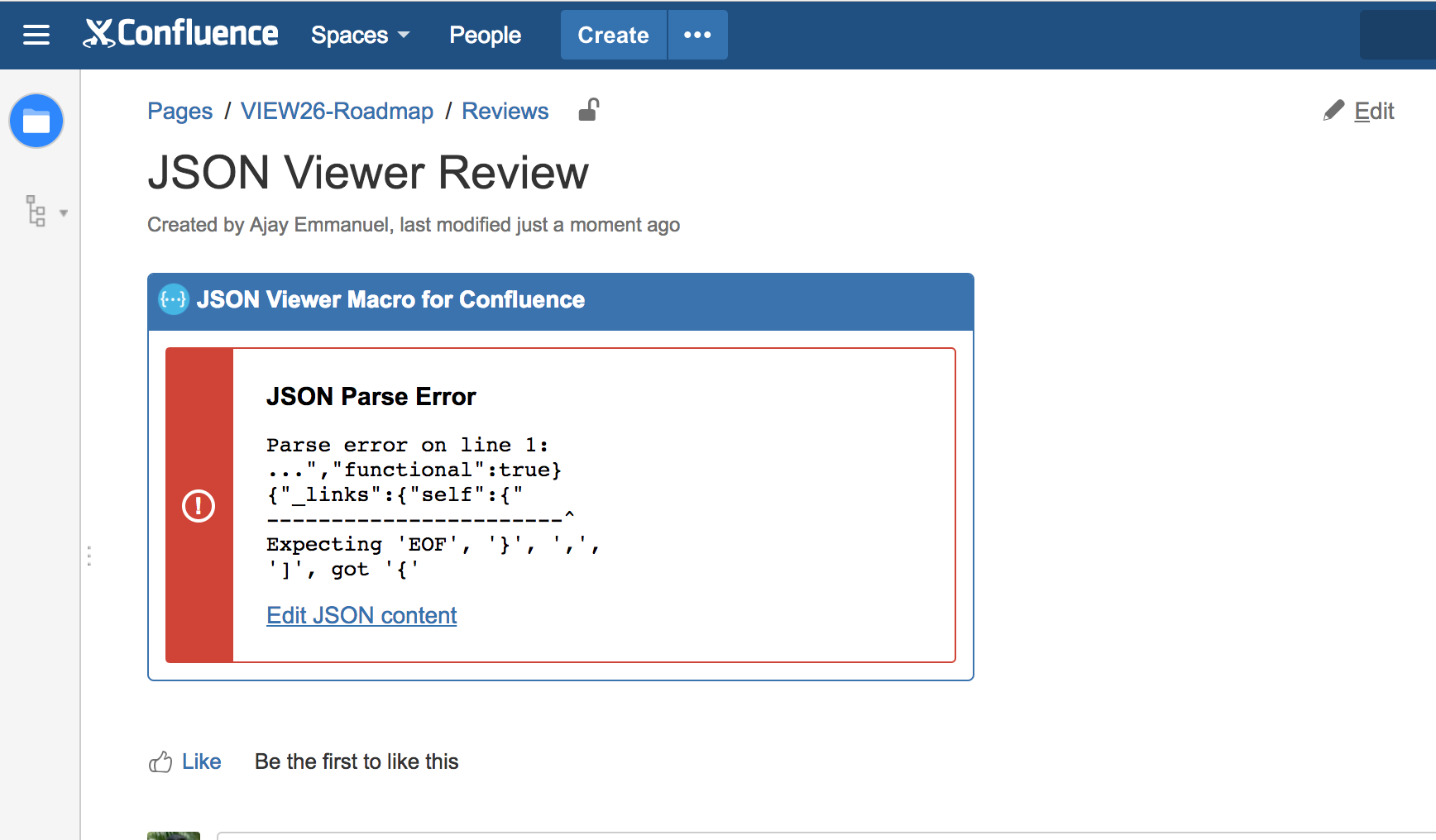Open the Edit JSON content link
Image resolution: width=1436 pixels, height=840 pixels.
point(361,615)
